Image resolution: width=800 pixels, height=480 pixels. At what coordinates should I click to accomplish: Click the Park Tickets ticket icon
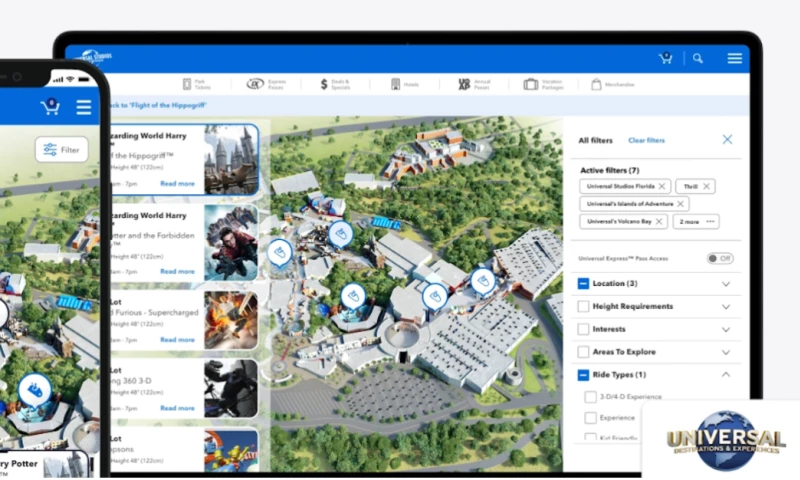(187, 84)
